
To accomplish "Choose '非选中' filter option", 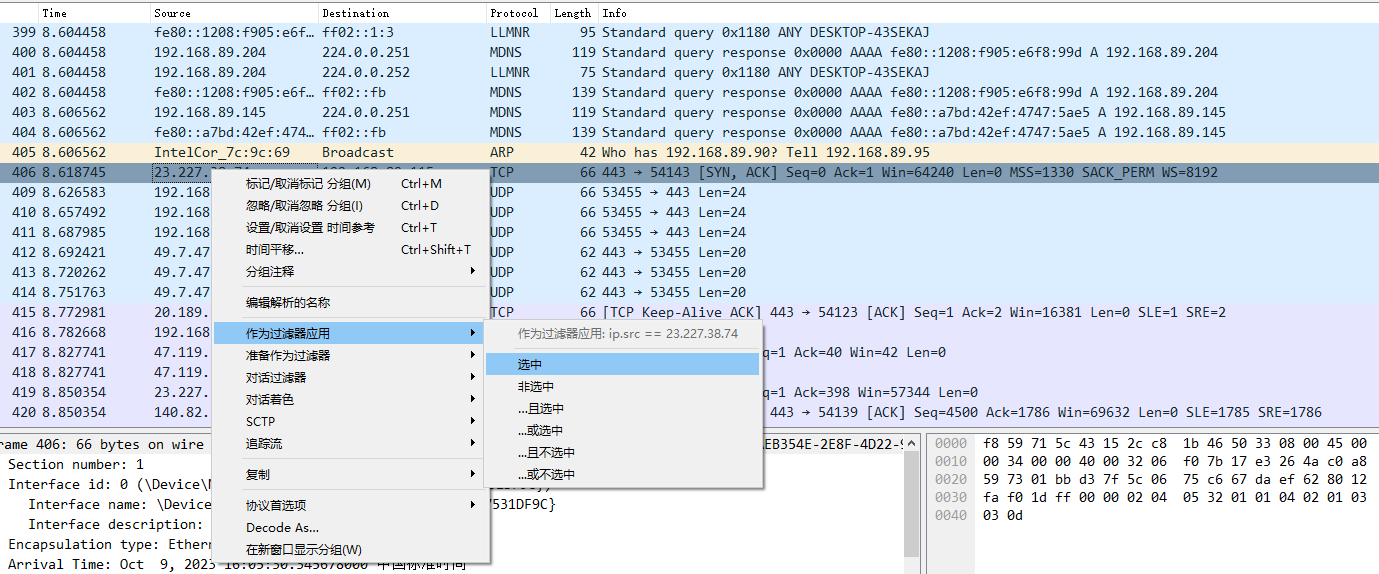I will coord(535,387).
